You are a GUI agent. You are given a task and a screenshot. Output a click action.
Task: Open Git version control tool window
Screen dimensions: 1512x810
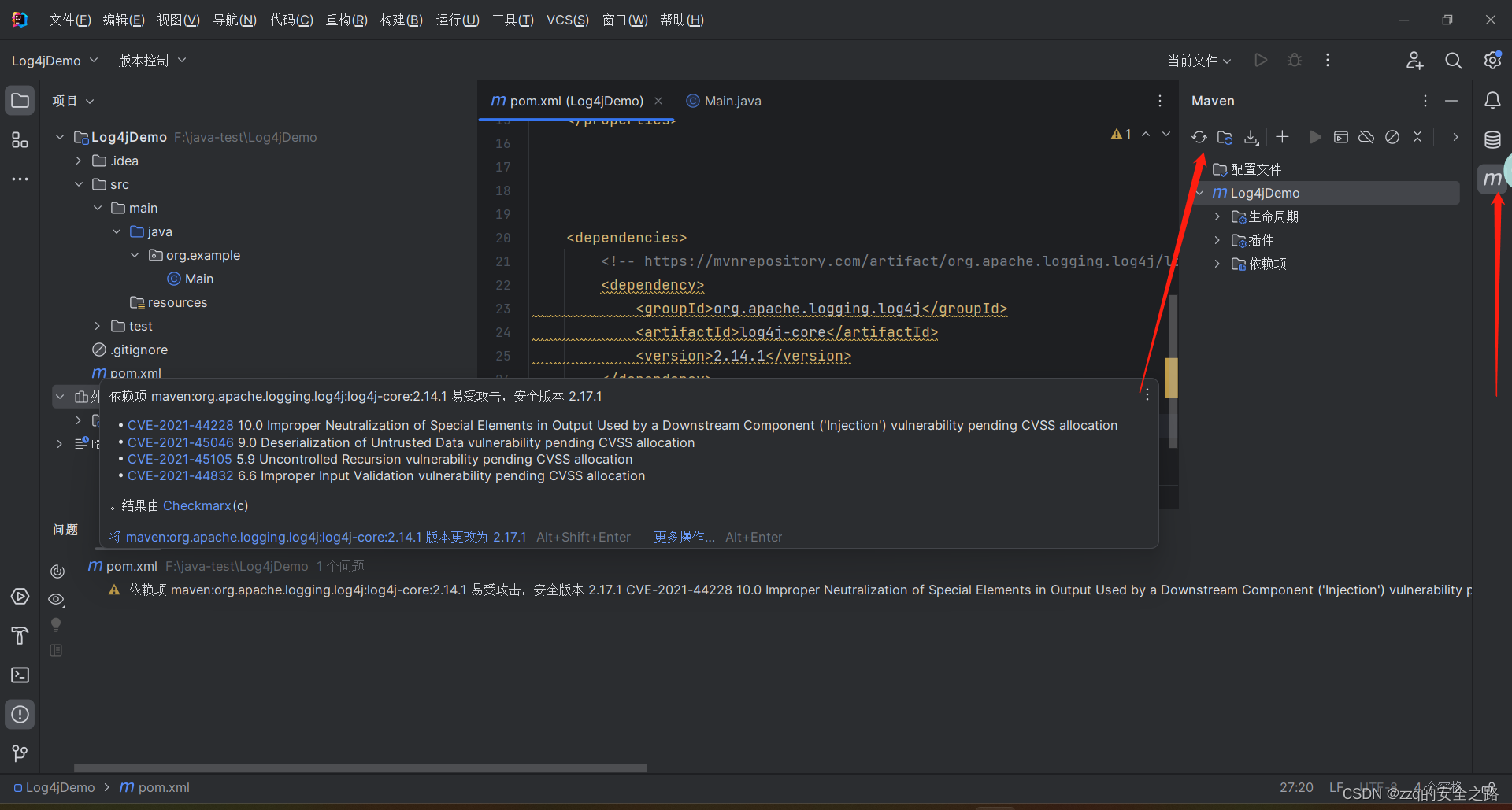tap(20, 754)
